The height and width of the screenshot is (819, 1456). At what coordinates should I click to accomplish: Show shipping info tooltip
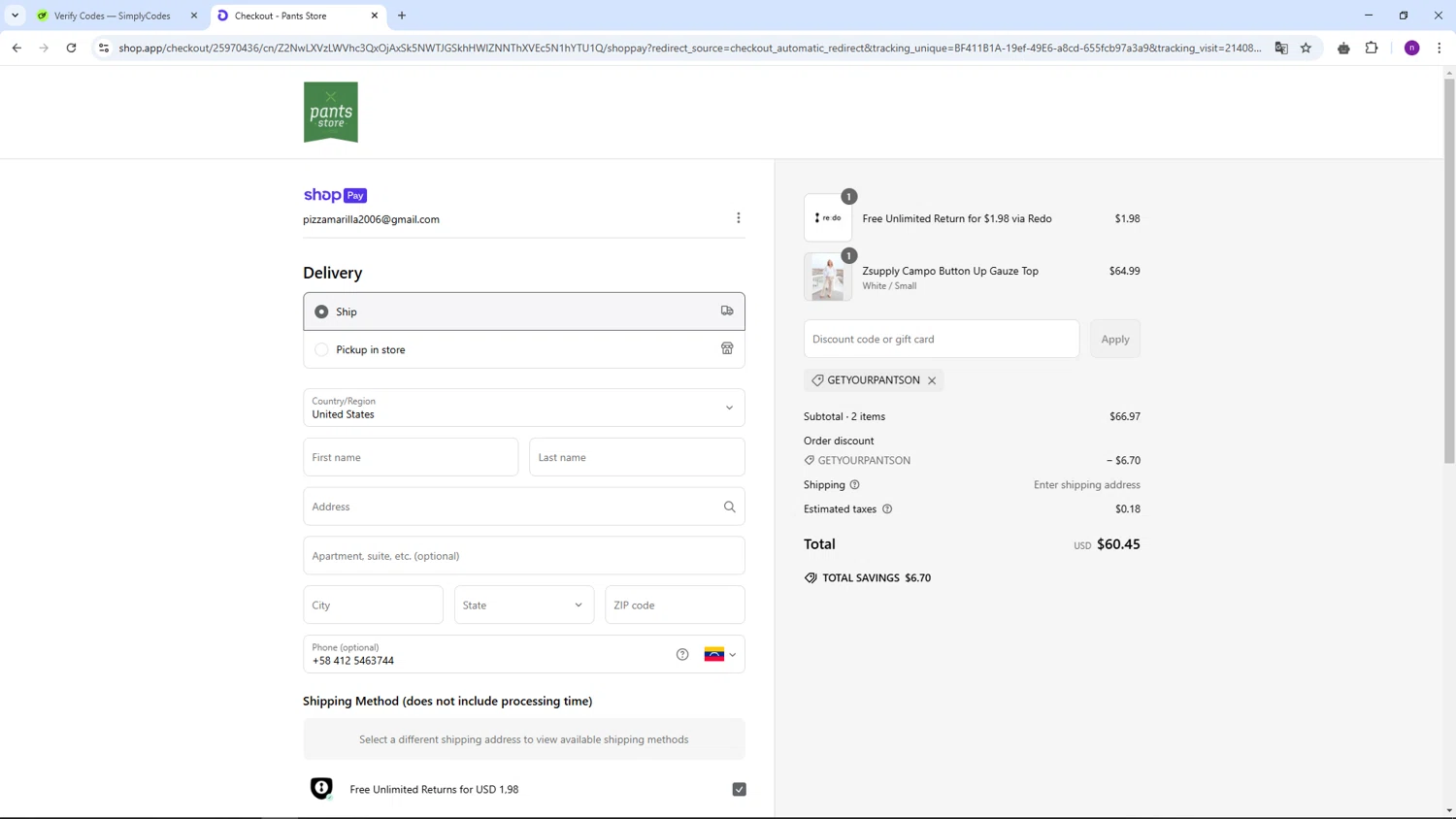[854, 485]
